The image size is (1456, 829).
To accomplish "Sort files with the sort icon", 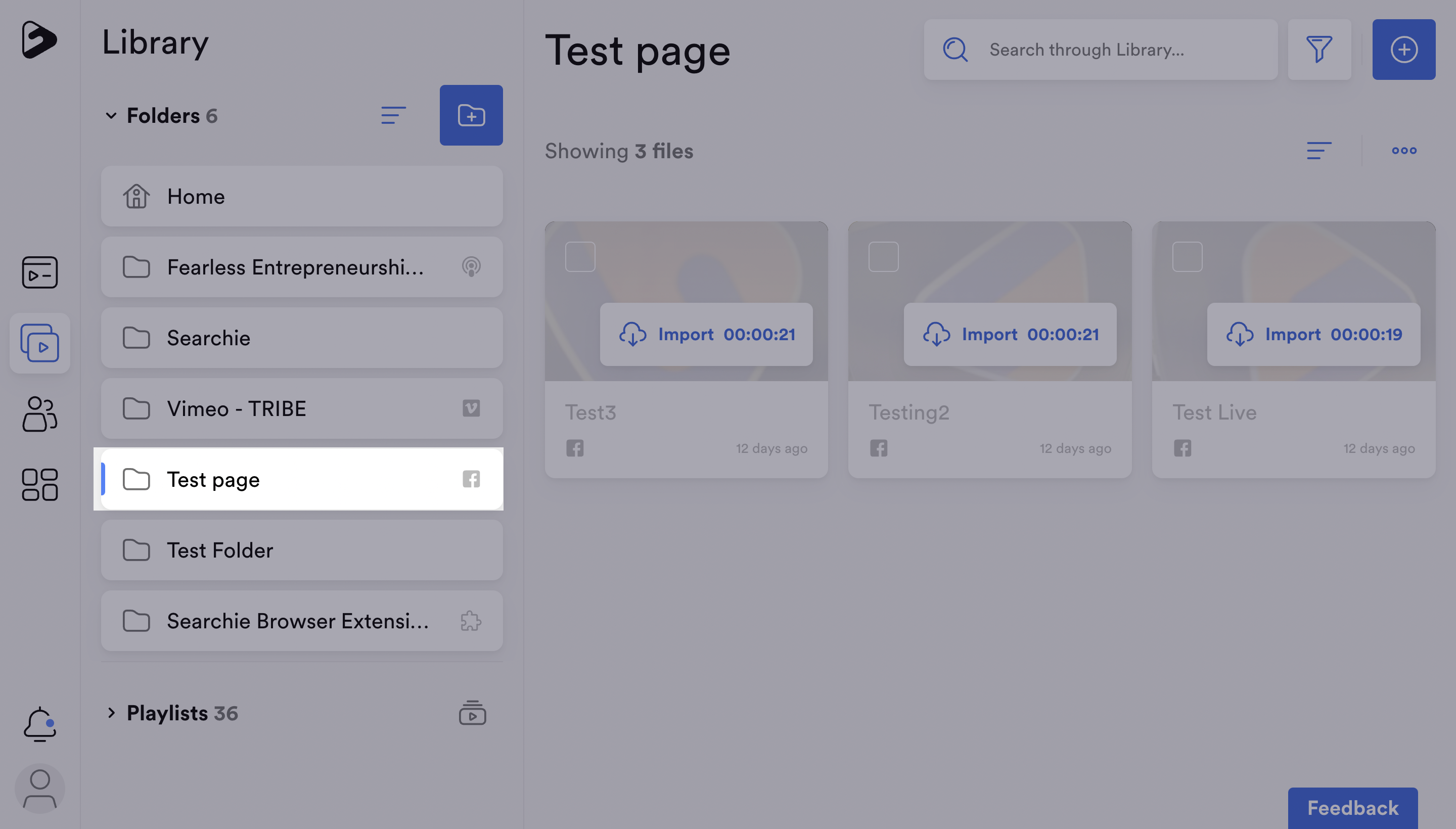I will (x=1319, y=151).
